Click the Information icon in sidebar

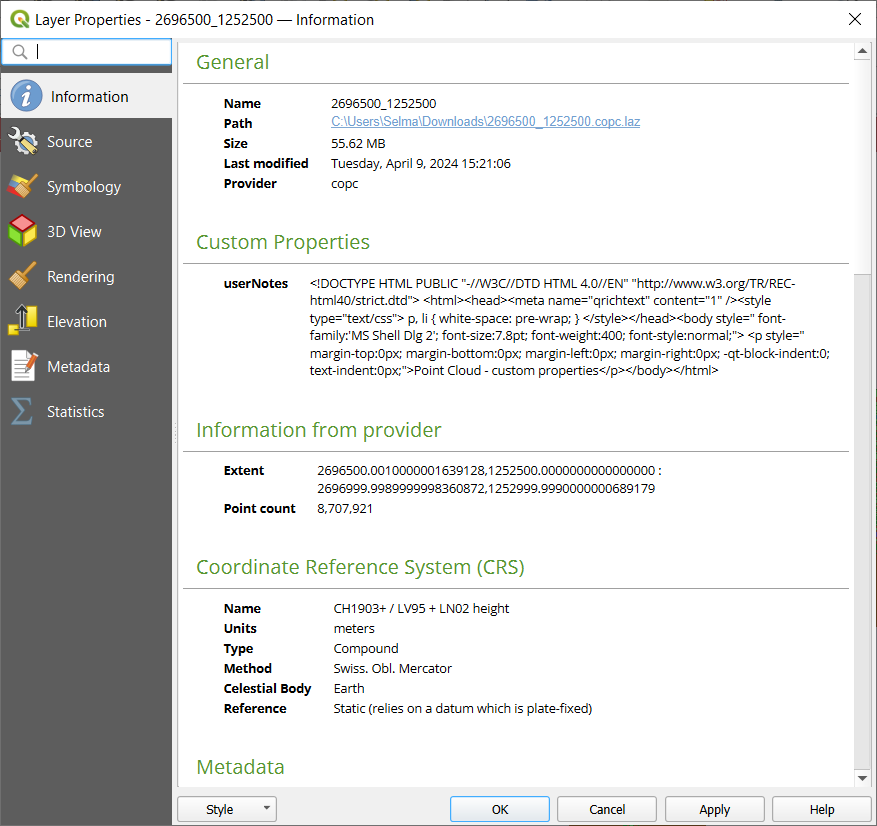tap(26, 97)
